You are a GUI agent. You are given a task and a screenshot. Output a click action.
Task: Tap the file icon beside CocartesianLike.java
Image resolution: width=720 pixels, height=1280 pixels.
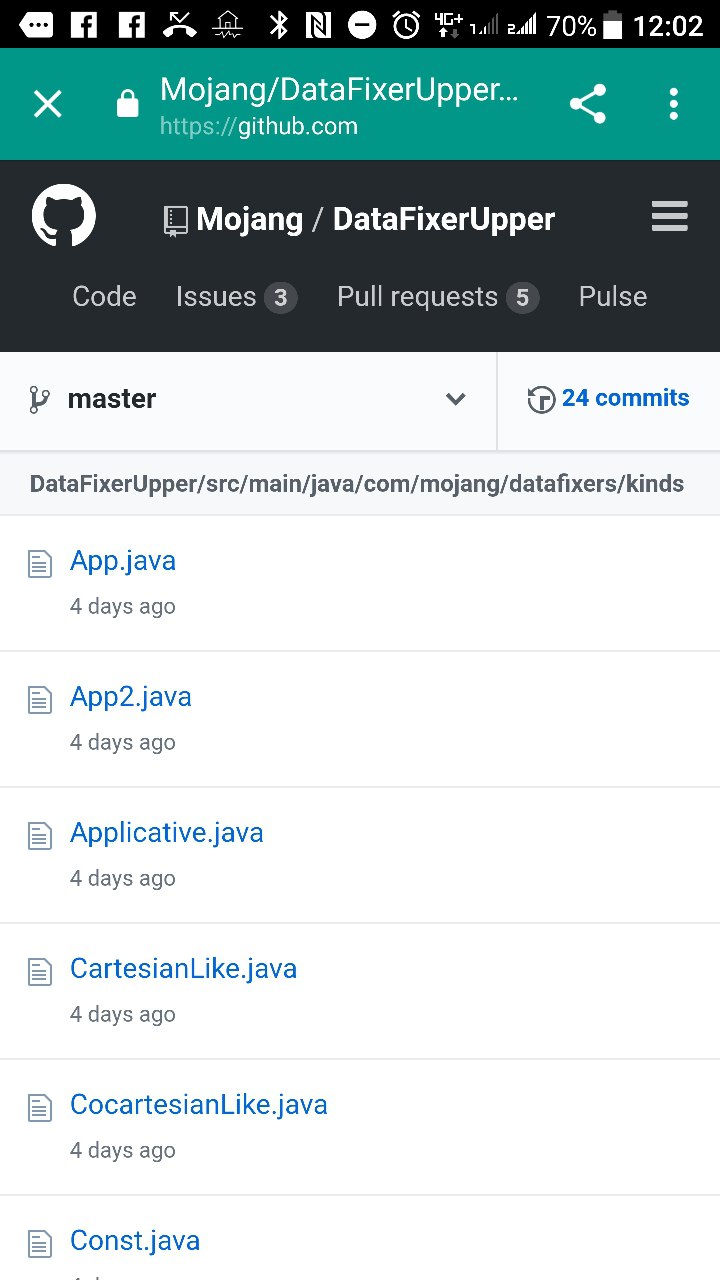39,1108
